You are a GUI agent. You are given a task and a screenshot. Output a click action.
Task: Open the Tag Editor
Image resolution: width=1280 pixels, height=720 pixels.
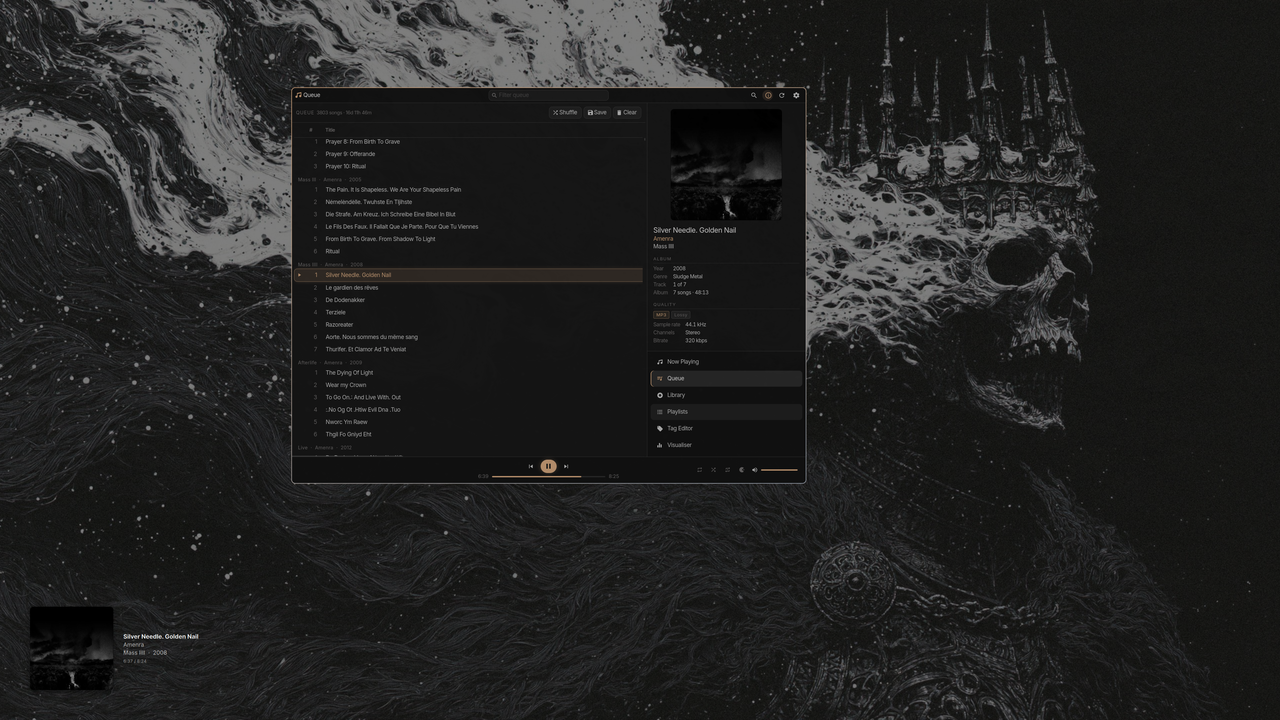[726, 428]
